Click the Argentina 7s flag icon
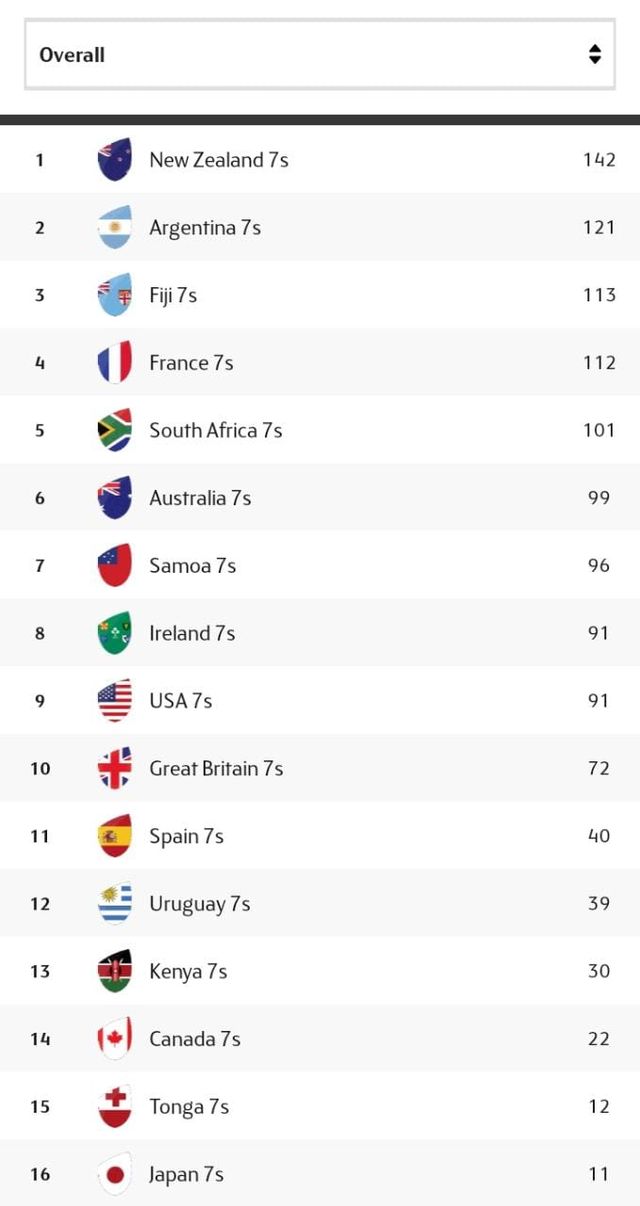The height and width of the screenshot is (1206, 640). pyautogui.click(x=115, y=228)
